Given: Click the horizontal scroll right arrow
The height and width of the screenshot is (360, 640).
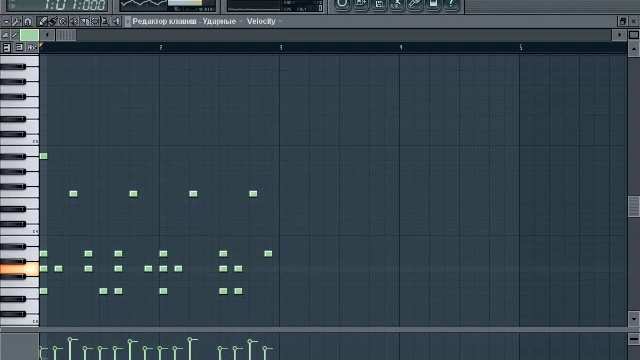Looking at the screenshot, I should pos(619,35).
